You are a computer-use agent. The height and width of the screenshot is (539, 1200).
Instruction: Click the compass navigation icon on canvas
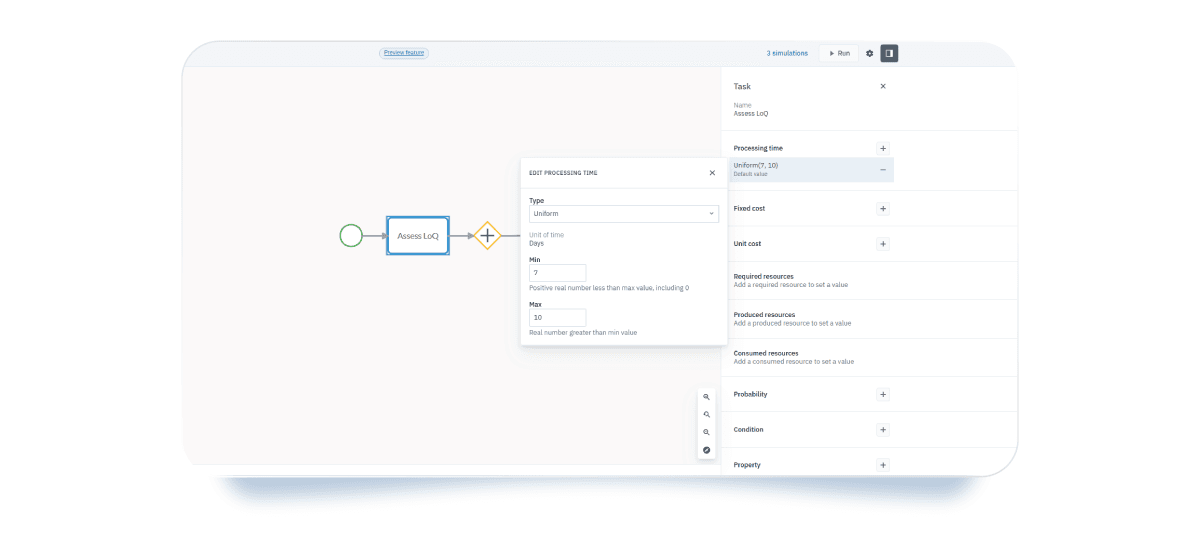[x=707, y=450]
